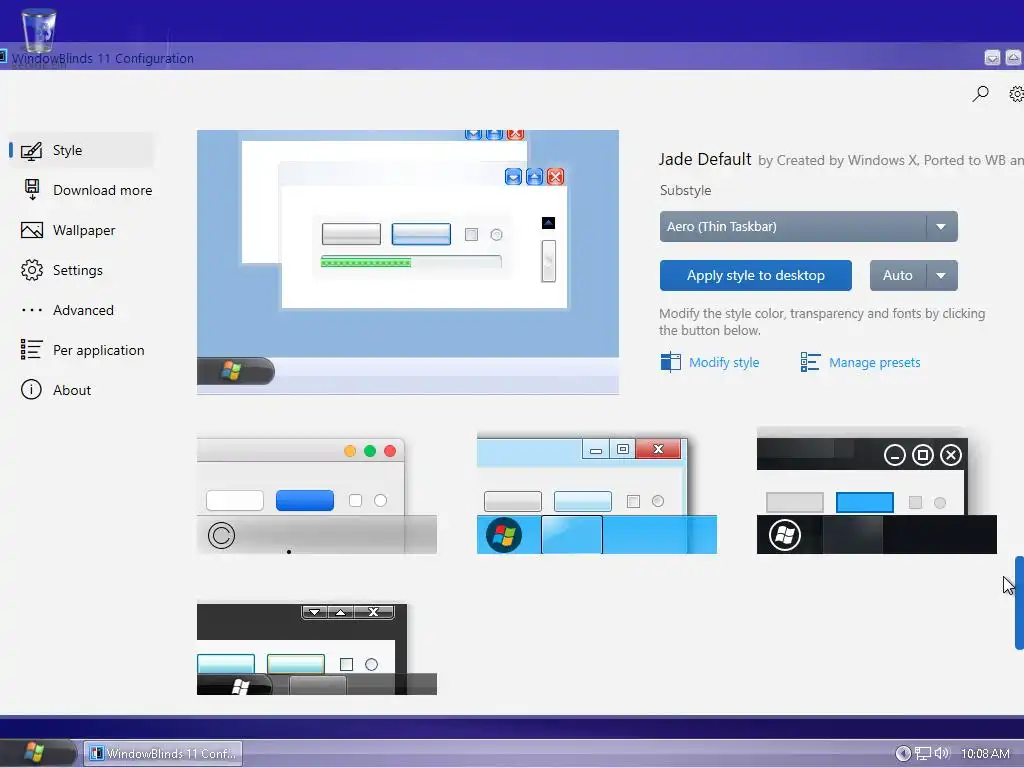Click the Auto button
The image size is (1024, 768).
coord(898,276)
